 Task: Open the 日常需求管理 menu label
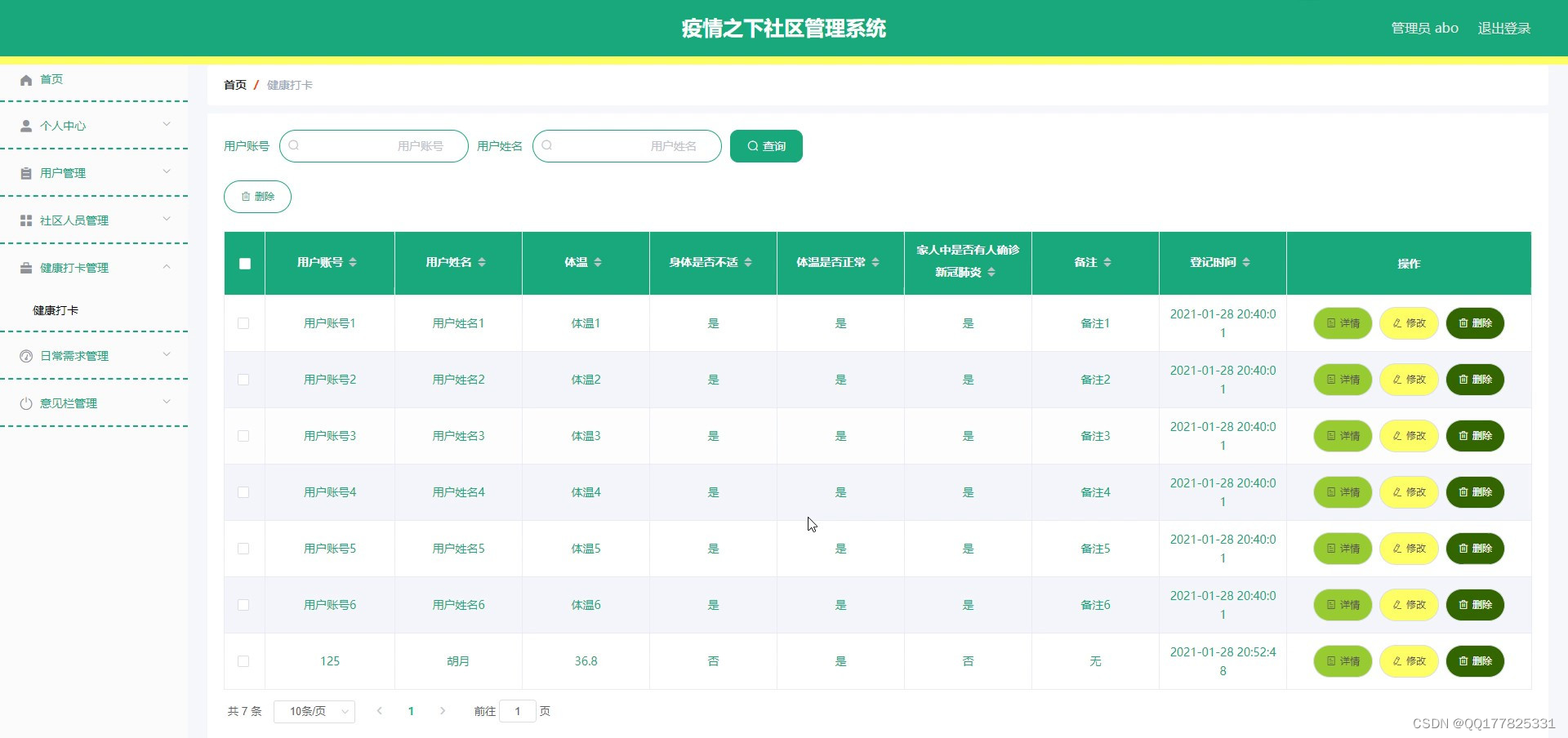click(74, 356)
